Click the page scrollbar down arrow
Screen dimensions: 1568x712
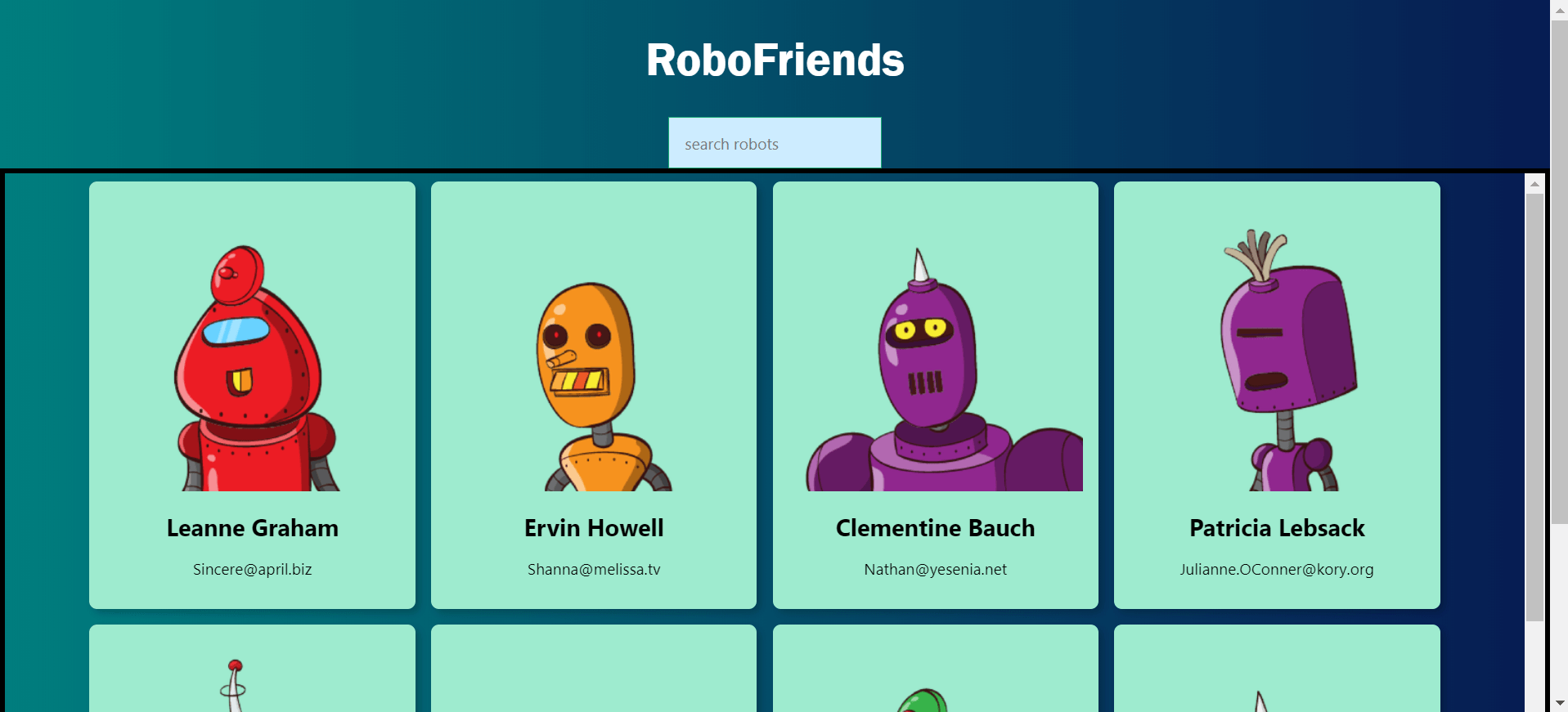coord(1559,703)
